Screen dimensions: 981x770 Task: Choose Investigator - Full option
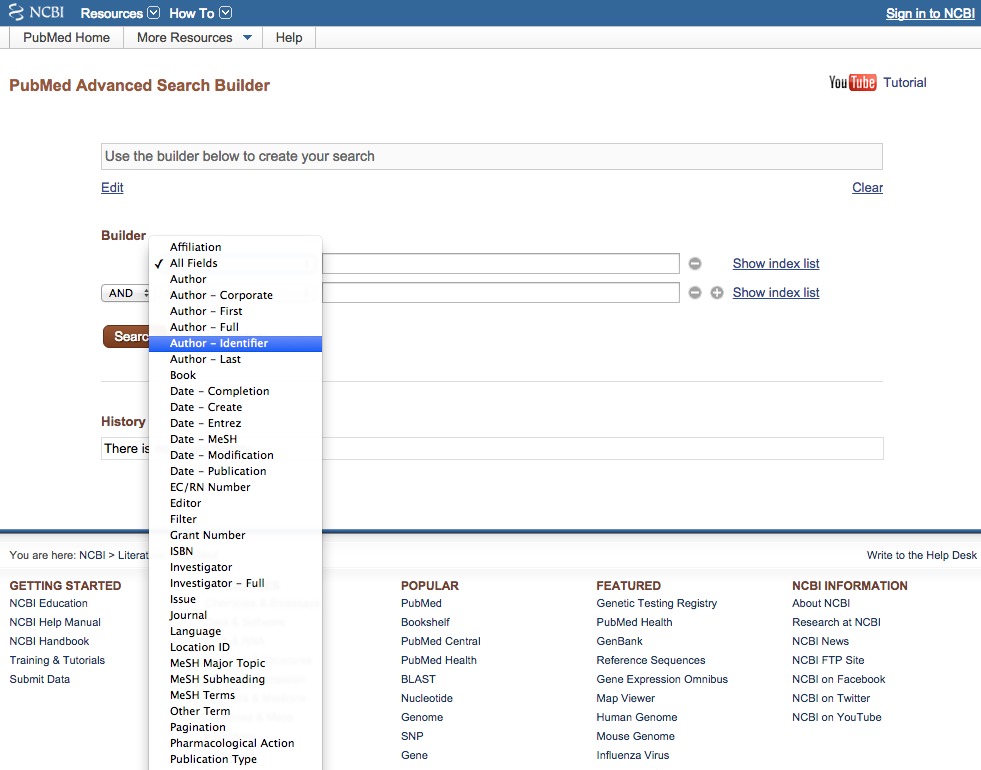pyautogui.click(x=235, y=584)
